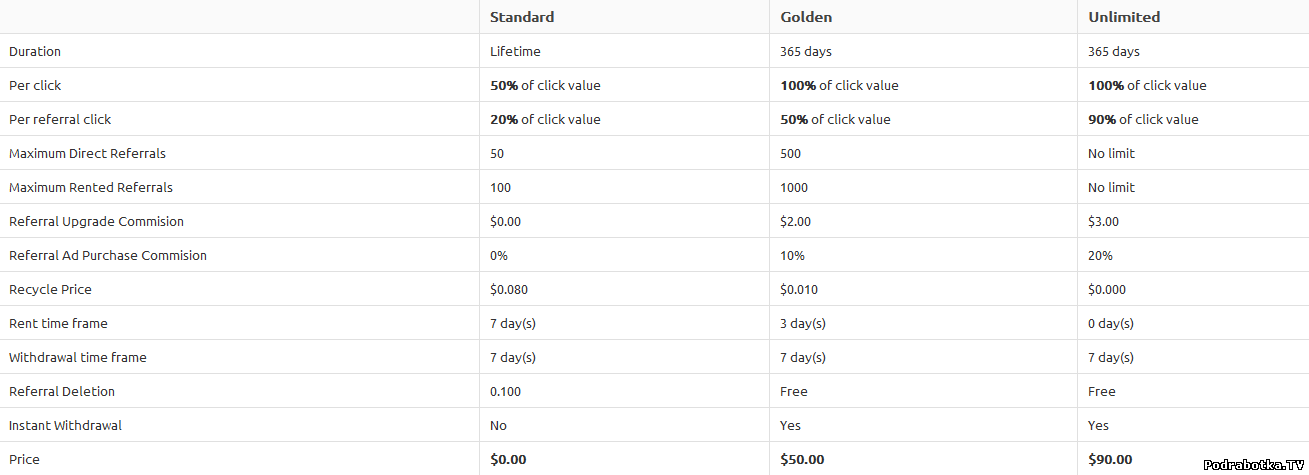Select the Instant Withdrawal row label
This screenshot has height=475, width=1309.
coord(65,425)
